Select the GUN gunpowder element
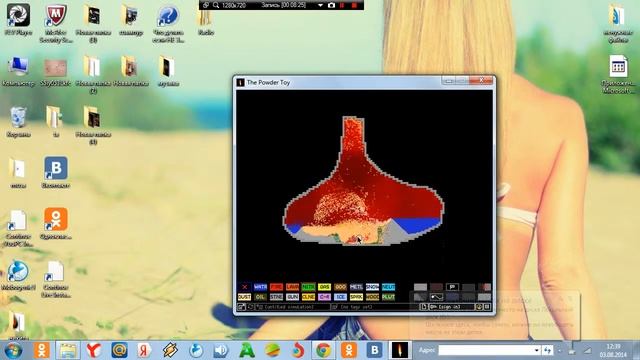The width and height of the screenshot is (640, 360). pyautogui.click(x=292, y=297)
